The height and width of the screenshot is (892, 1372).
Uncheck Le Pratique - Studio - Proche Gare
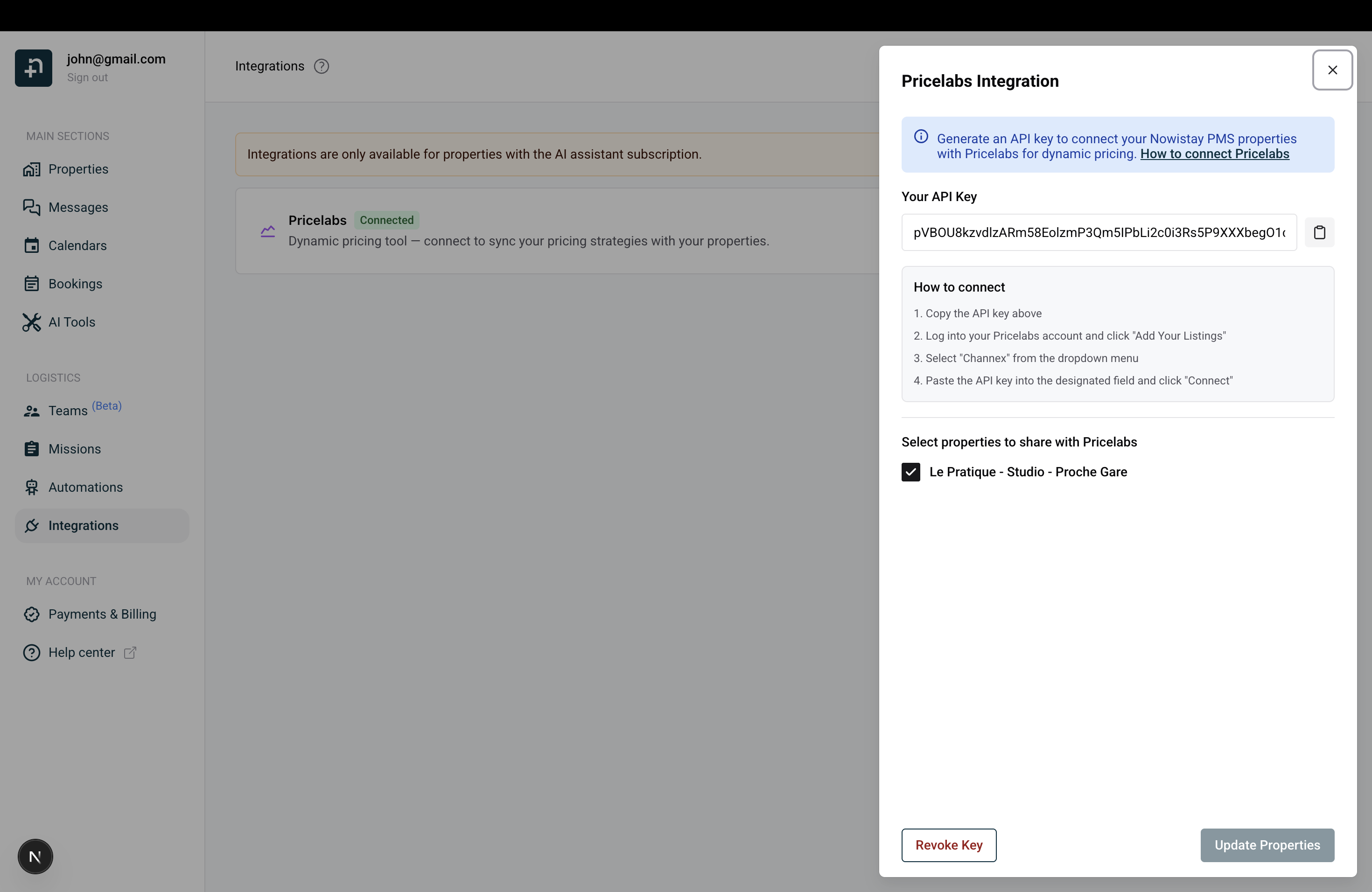pyautogui.click(x=911, y=472)
